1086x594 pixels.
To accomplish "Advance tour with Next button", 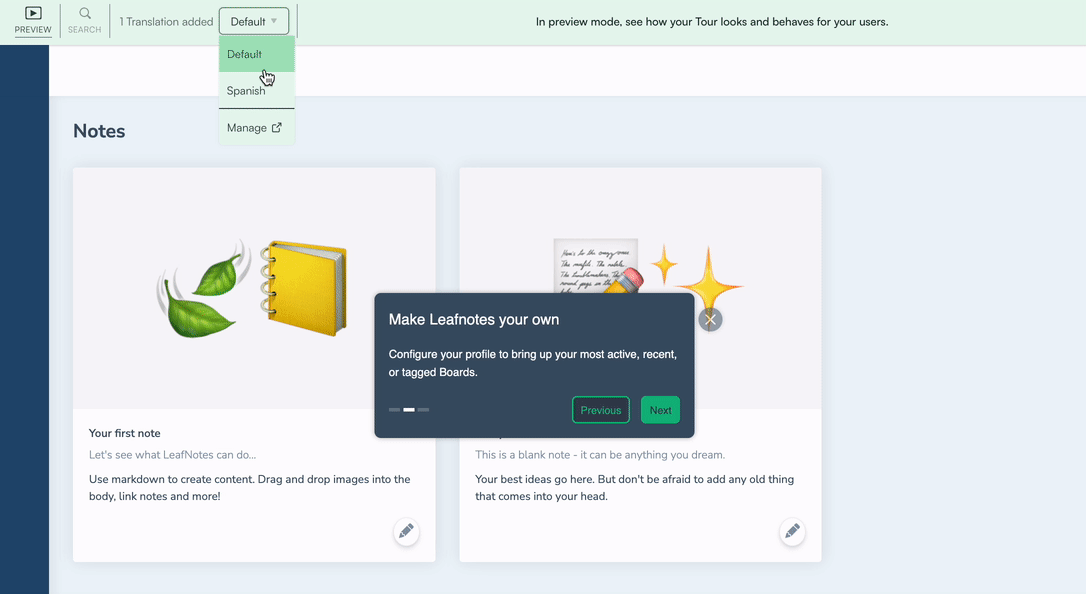I will coord(660,410).
